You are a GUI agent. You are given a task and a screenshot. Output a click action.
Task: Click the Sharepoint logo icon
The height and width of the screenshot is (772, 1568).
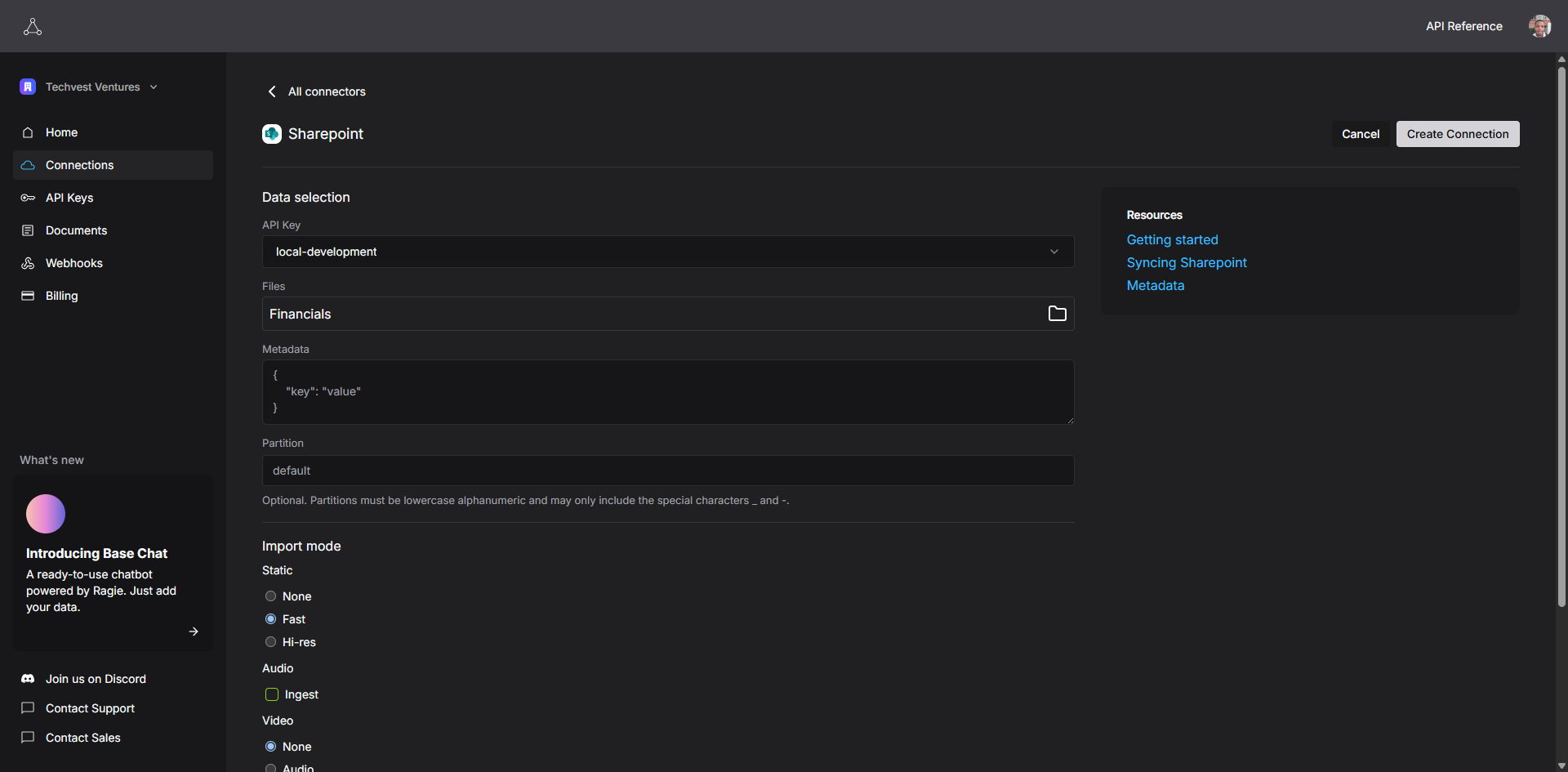click(272, 134)
